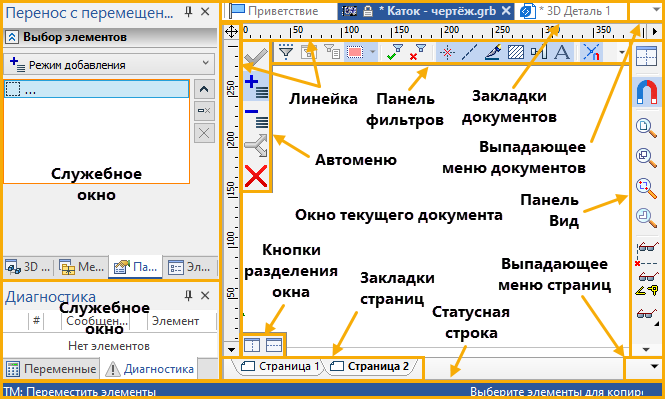This screenshot has width=666, height=399.
Task: Open the 'Переменные' tab
Action: pos(51,369)
